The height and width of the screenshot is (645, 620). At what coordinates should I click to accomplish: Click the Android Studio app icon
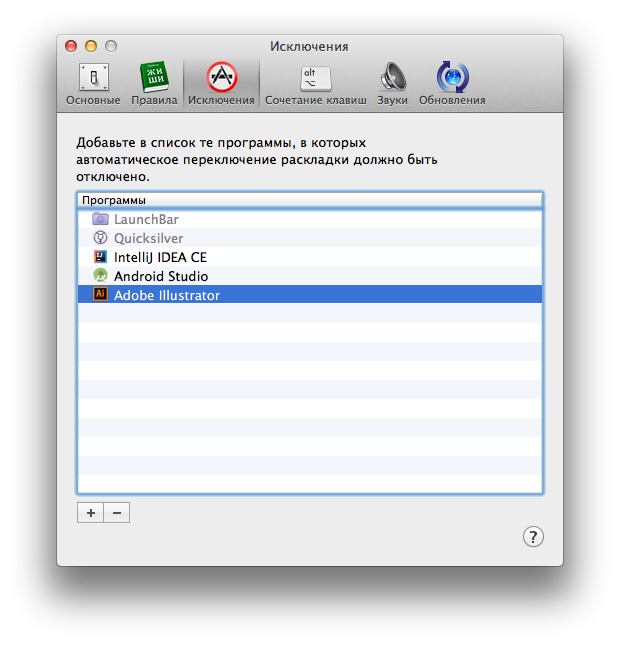[100, 275]
